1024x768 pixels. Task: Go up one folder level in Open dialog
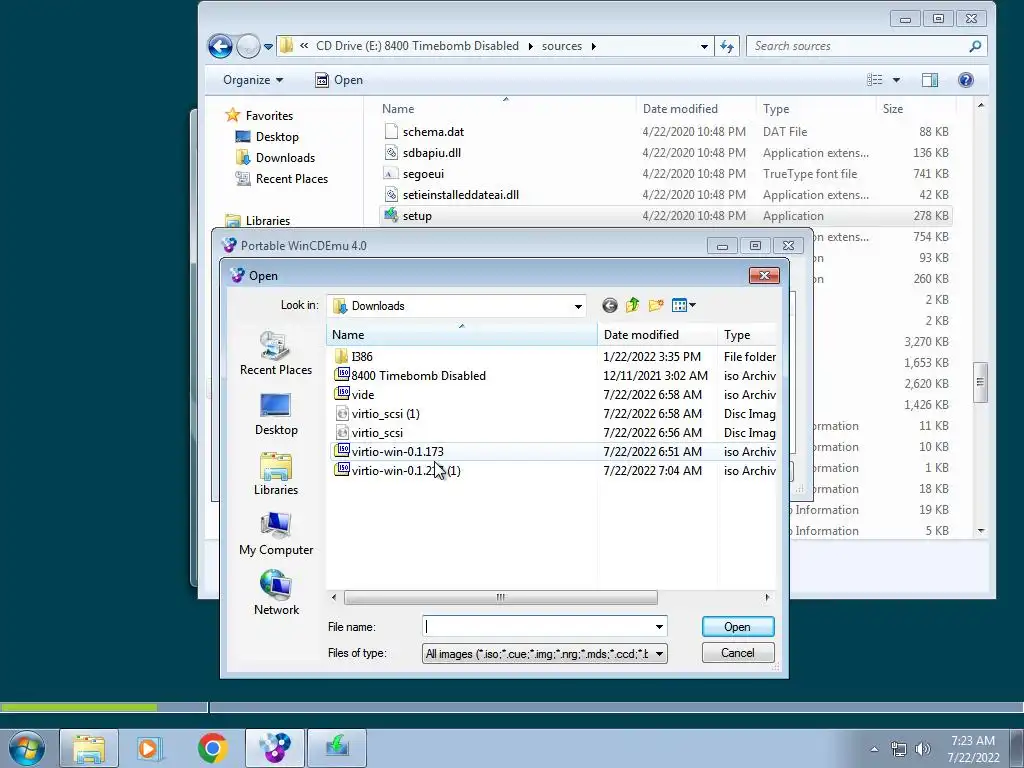click(632, 305)
